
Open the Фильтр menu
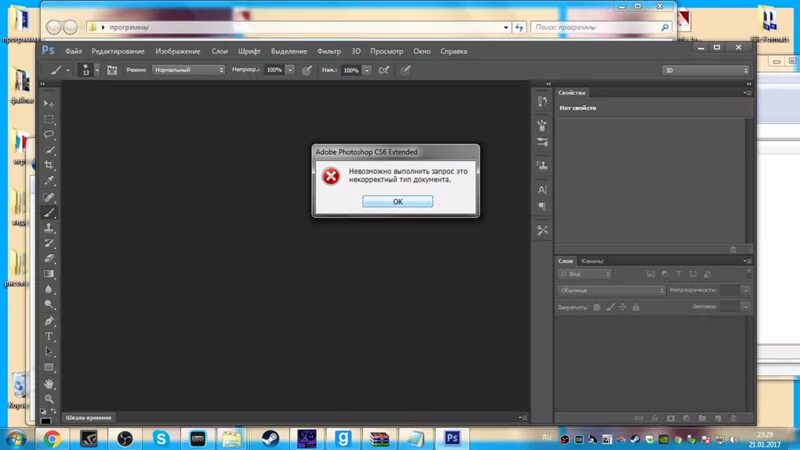pos(329,51)
